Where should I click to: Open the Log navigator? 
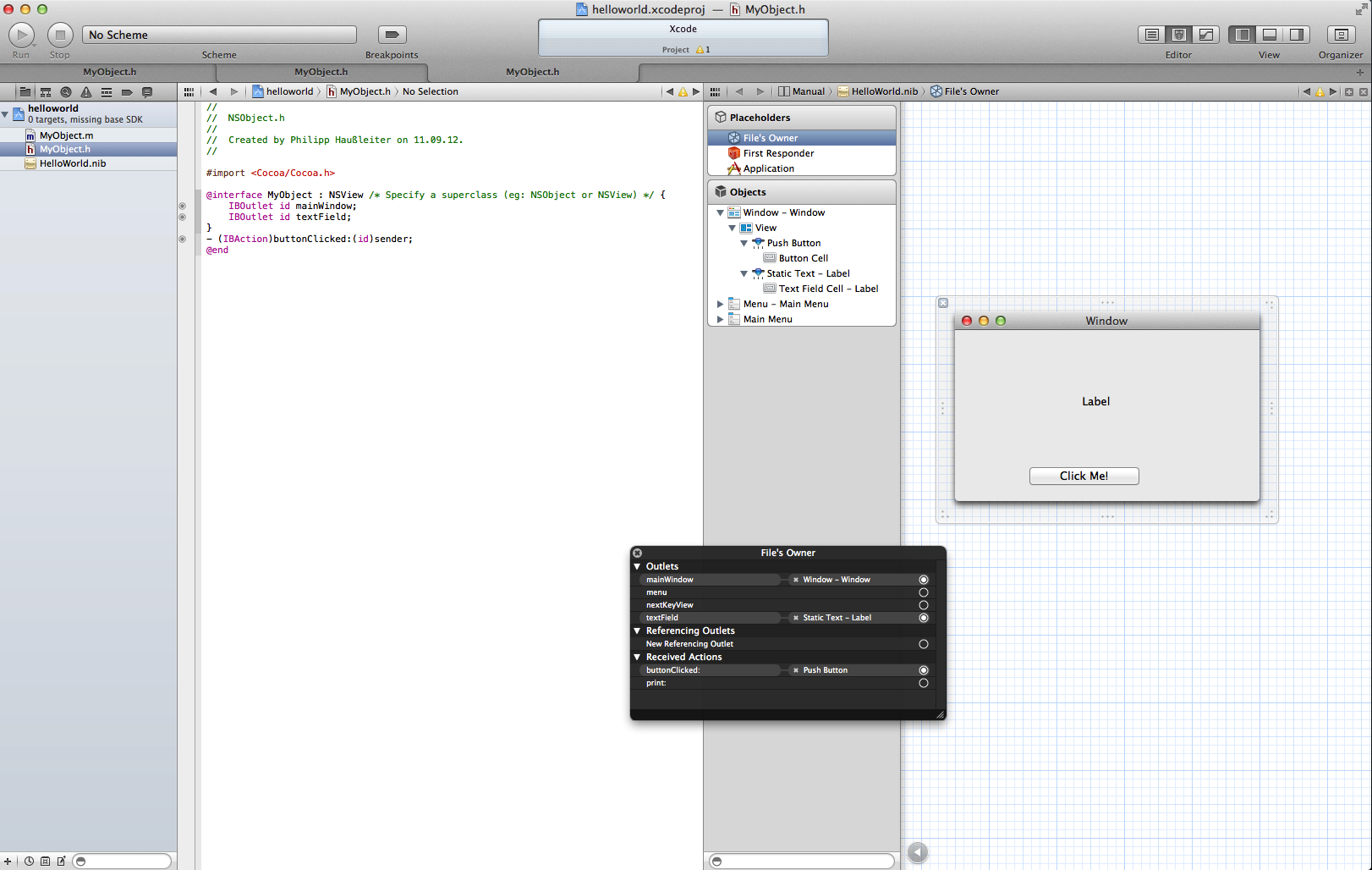coord(147,91)
